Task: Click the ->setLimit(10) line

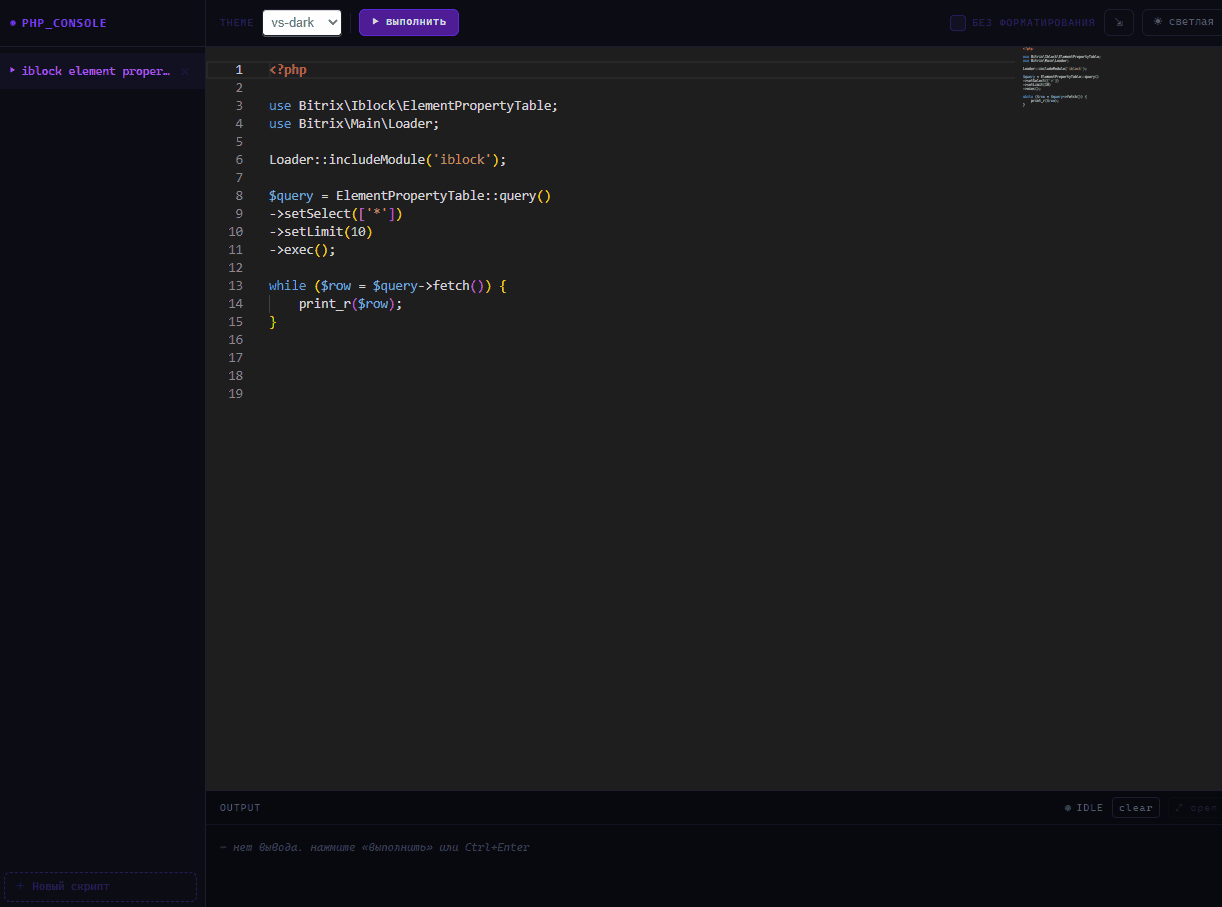Action: tap(321, 232)
